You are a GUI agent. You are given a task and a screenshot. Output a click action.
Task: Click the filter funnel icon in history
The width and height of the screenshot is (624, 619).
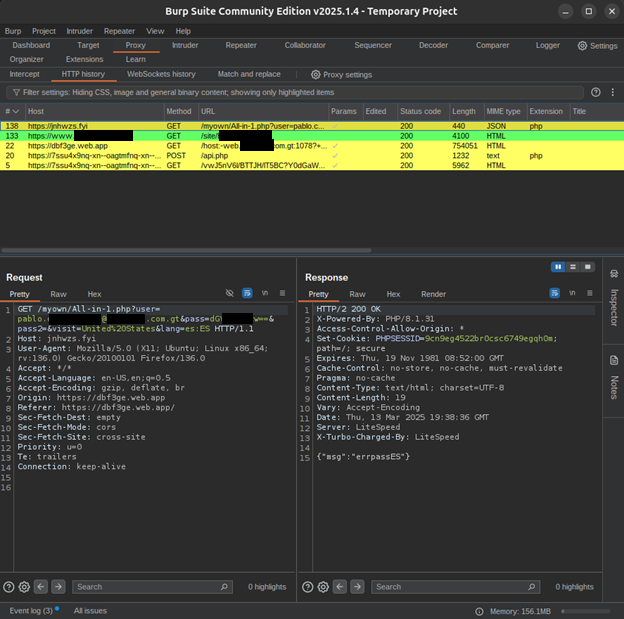coord(15,92)
